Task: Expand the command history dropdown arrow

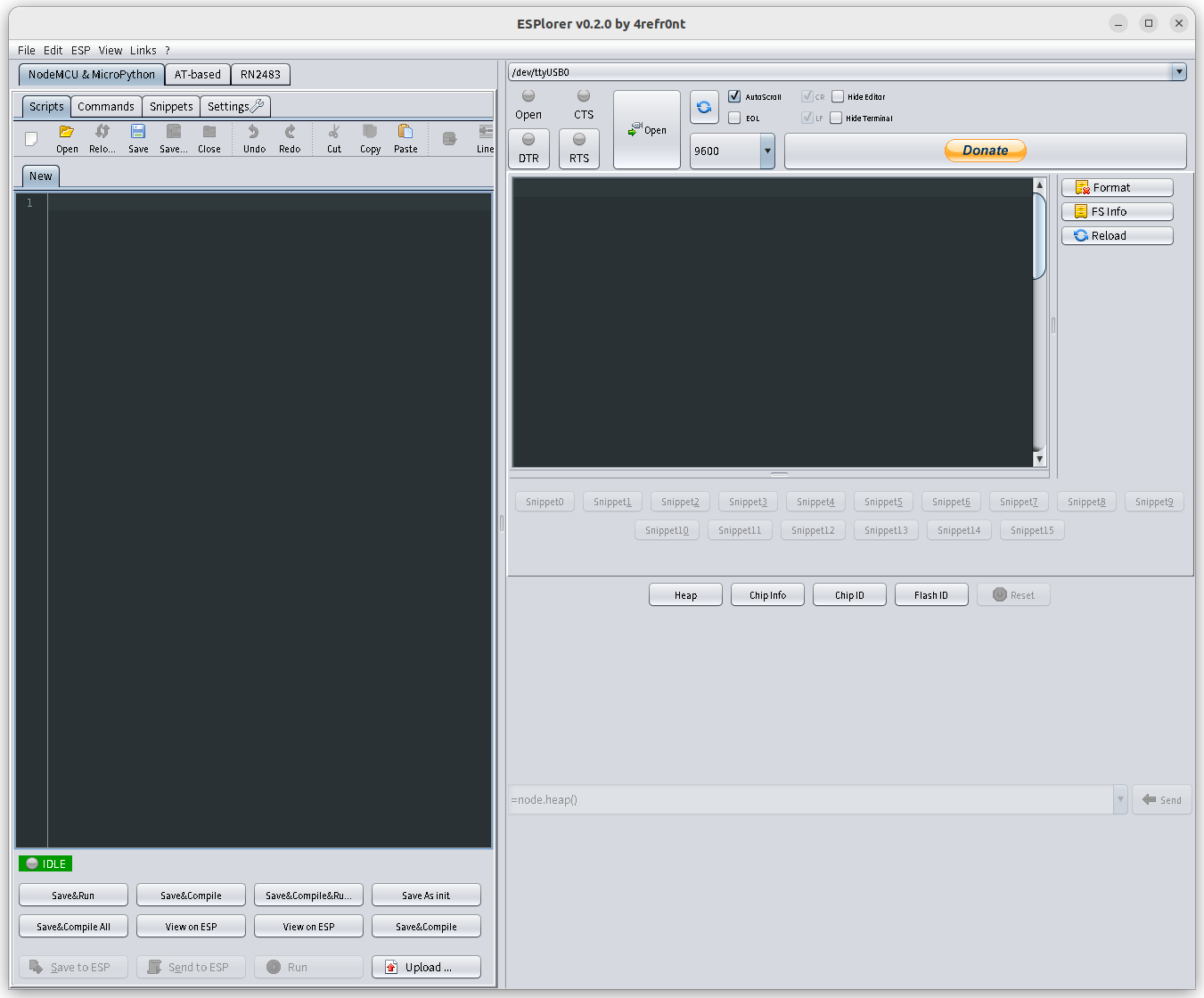Action: click(1120, 800)
